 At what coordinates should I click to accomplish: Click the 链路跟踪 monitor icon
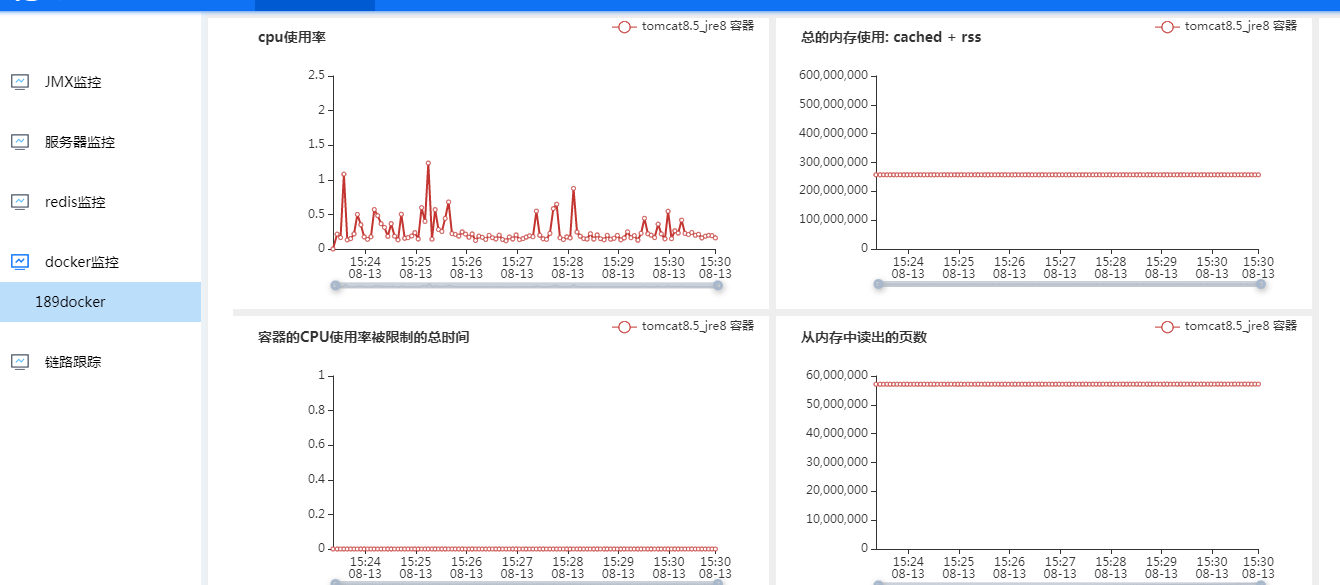(x=20, y=362)
